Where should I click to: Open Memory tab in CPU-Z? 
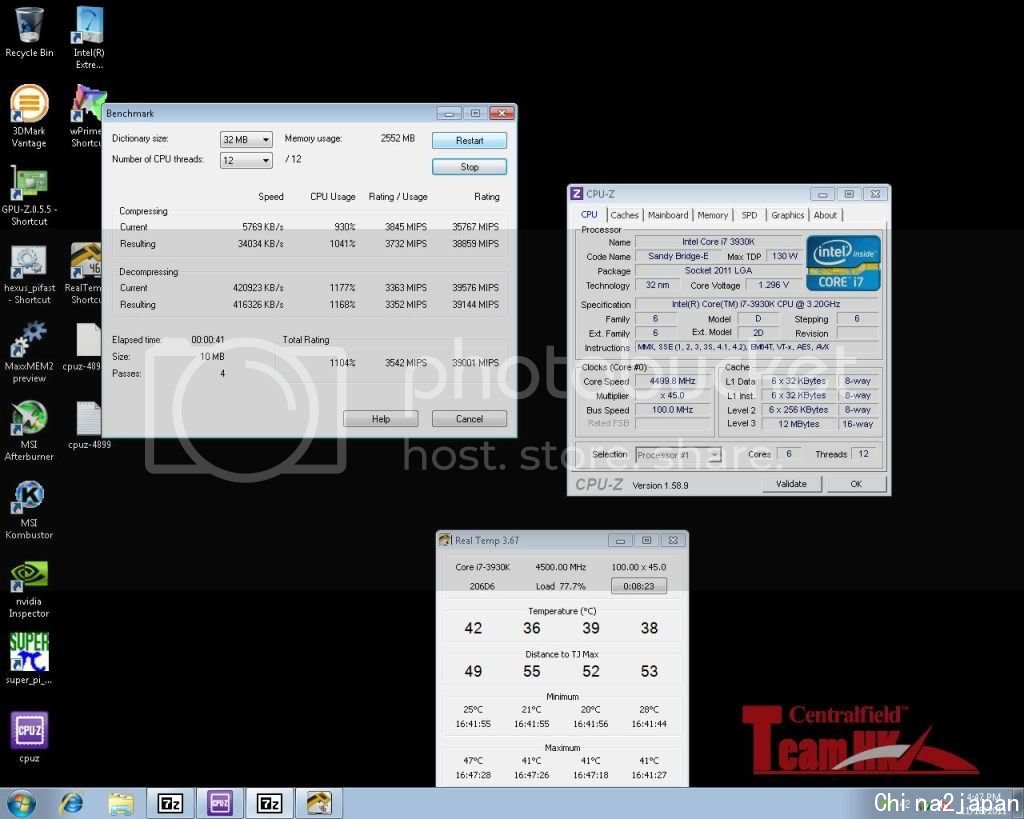712,215
